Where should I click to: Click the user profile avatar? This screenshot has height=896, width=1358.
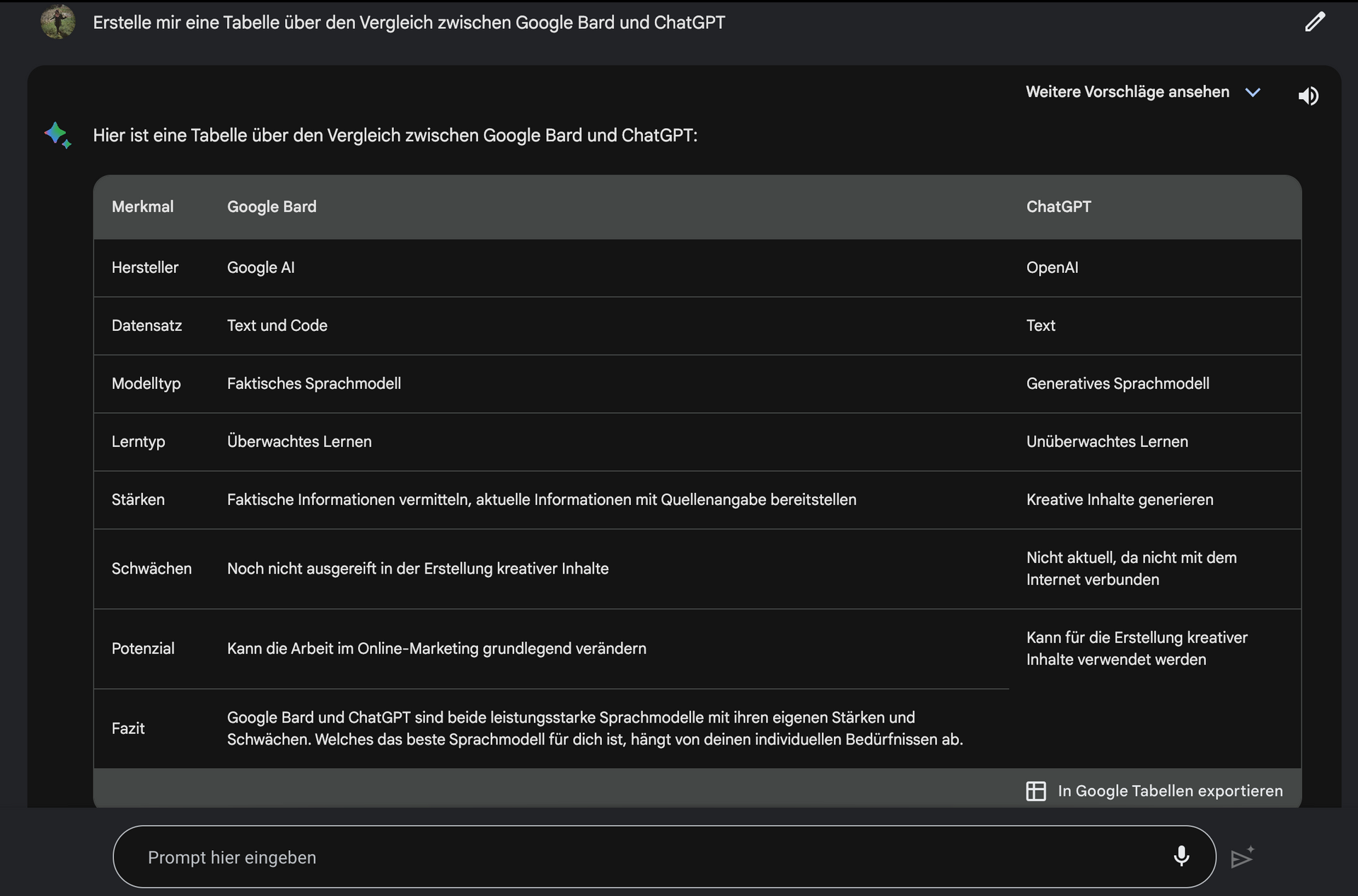click(58, 21)
